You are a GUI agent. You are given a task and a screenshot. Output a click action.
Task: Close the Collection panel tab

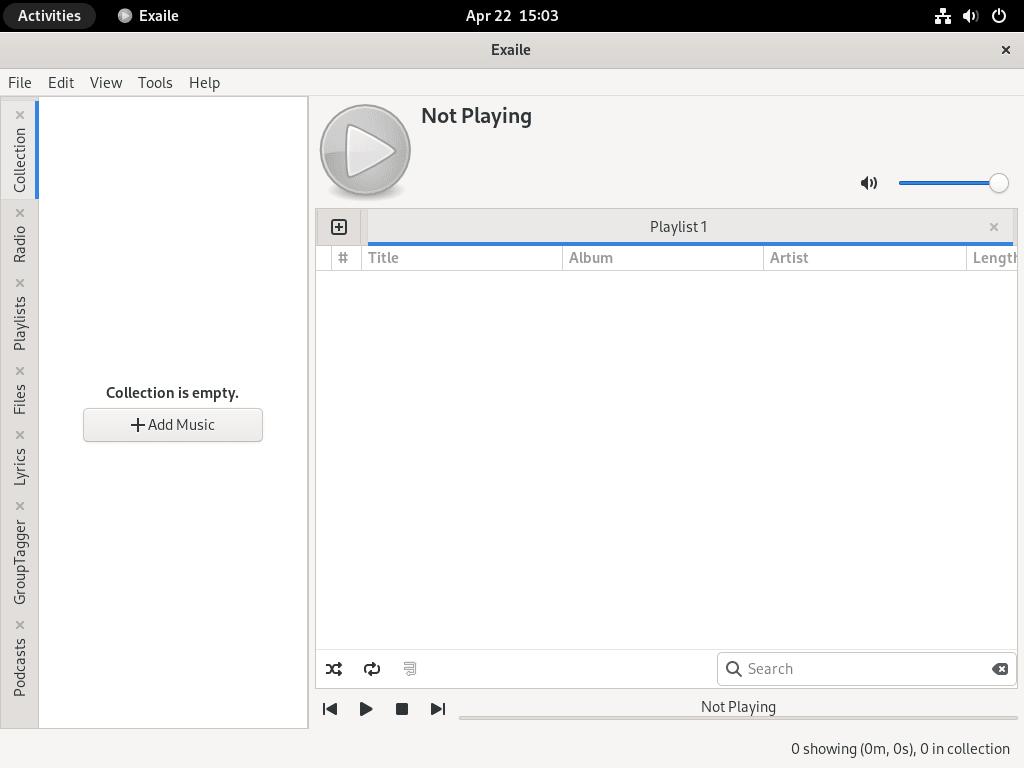click(x=20, y=115)
